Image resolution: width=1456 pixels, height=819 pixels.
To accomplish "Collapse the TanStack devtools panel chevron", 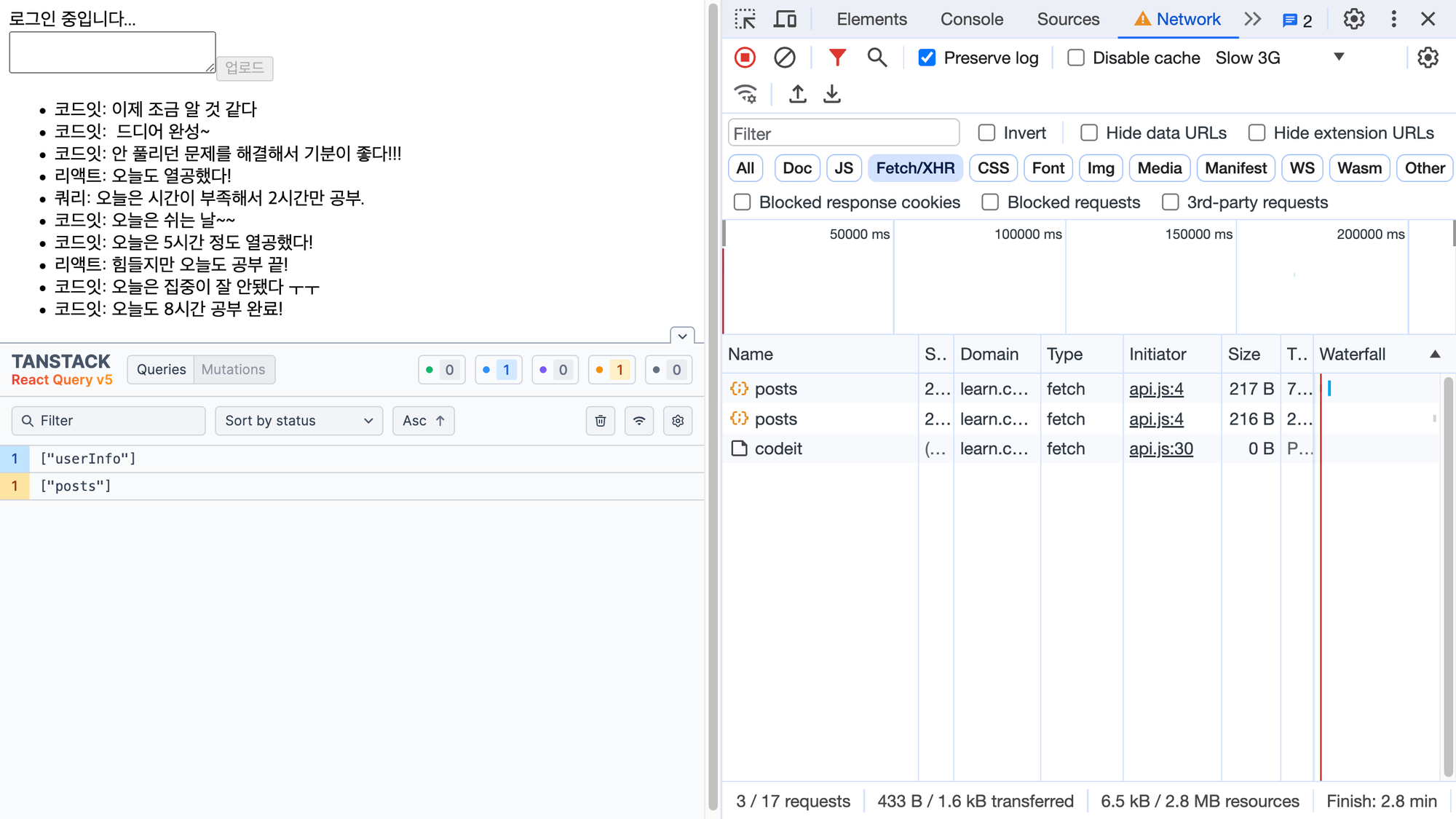I will pyautogui.click(x=682, y=336).
